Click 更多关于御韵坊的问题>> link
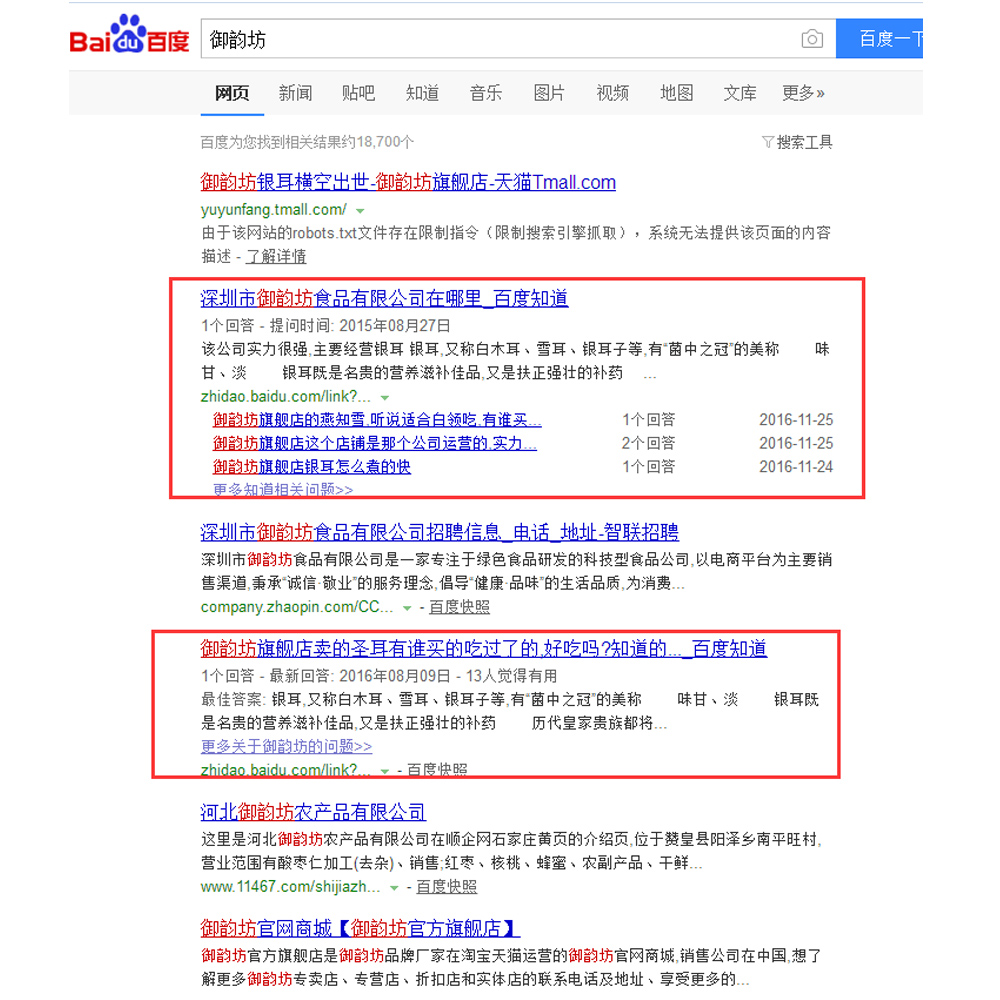 [286, 746]
